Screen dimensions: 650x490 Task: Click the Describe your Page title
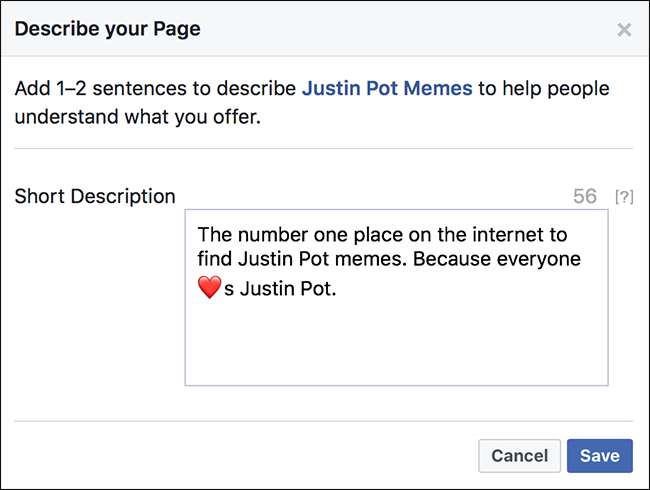(107, 29)
